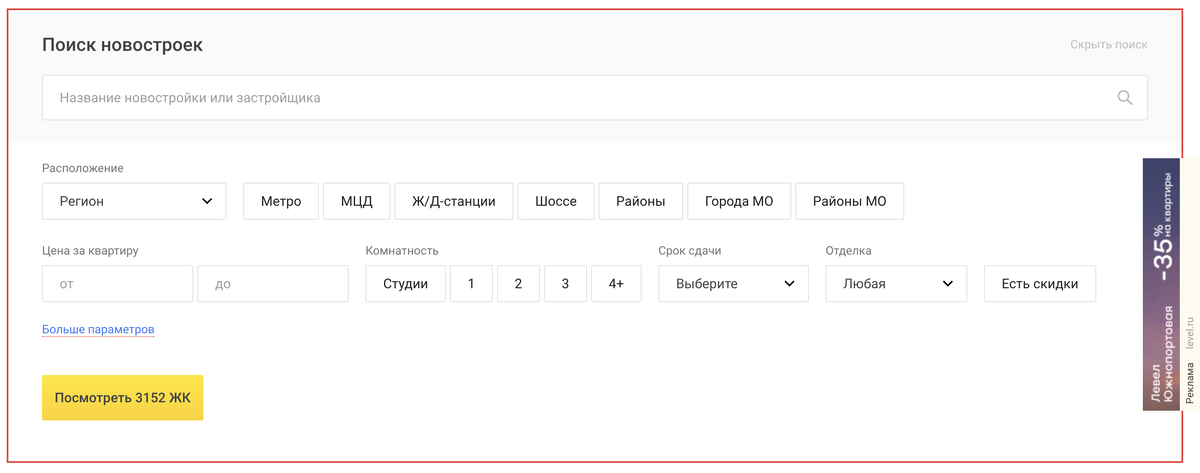Choose the Шоссе location option
This screenshot has height=473, width=1200.
[x=556, y=201]
